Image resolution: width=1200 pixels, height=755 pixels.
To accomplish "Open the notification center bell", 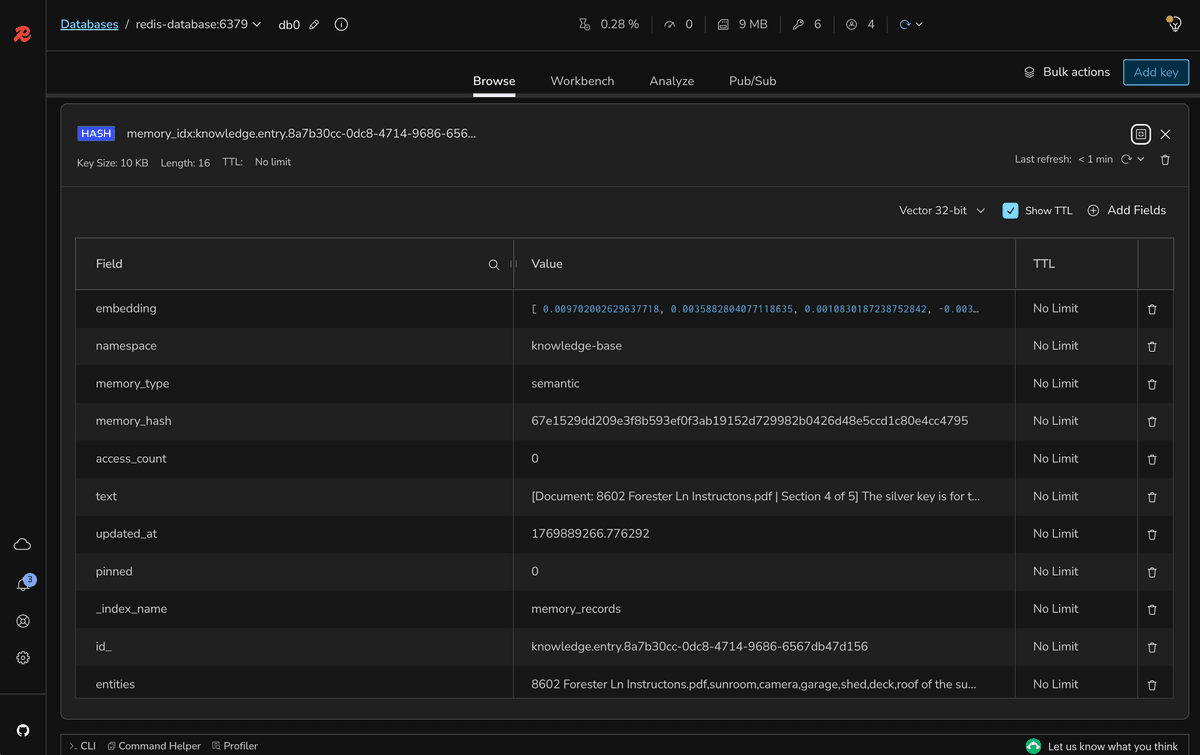I will [22, 581].
